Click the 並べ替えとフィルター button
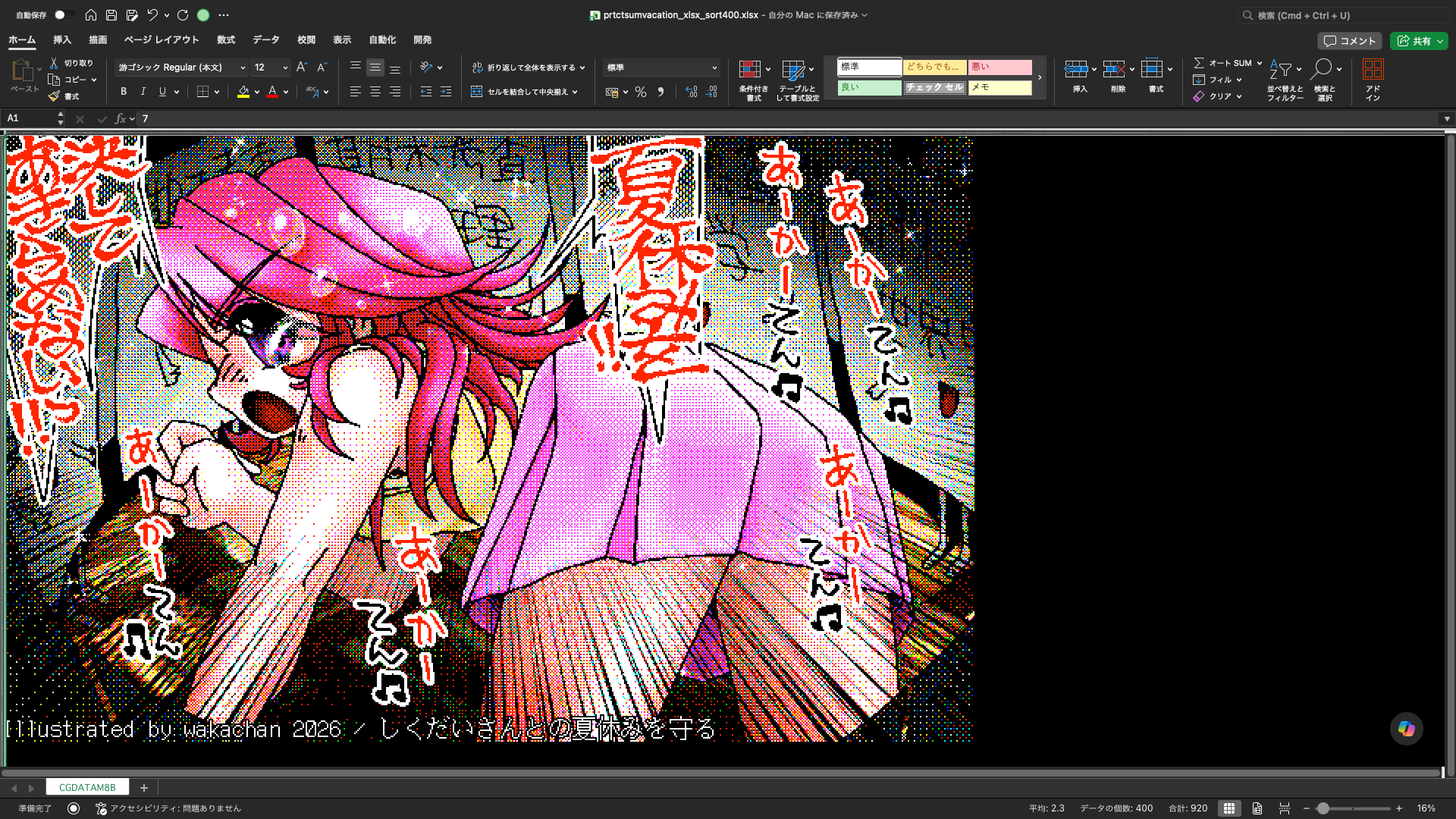 tap(1285, 80)
